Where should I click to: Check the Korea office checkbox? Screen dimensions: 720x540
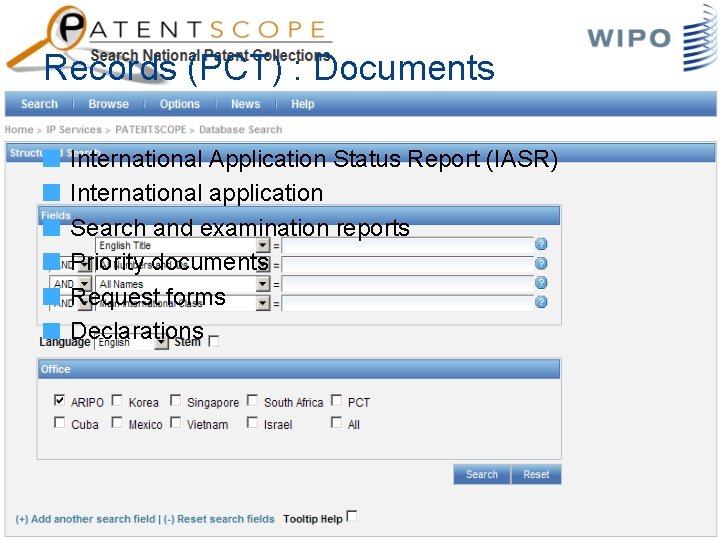[x=118, y=400]
